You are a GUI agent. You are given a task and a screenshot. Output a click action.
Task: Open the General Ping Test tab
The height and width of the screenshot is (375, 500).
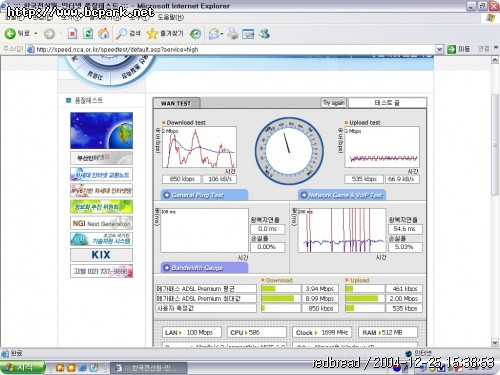point(204,195)
